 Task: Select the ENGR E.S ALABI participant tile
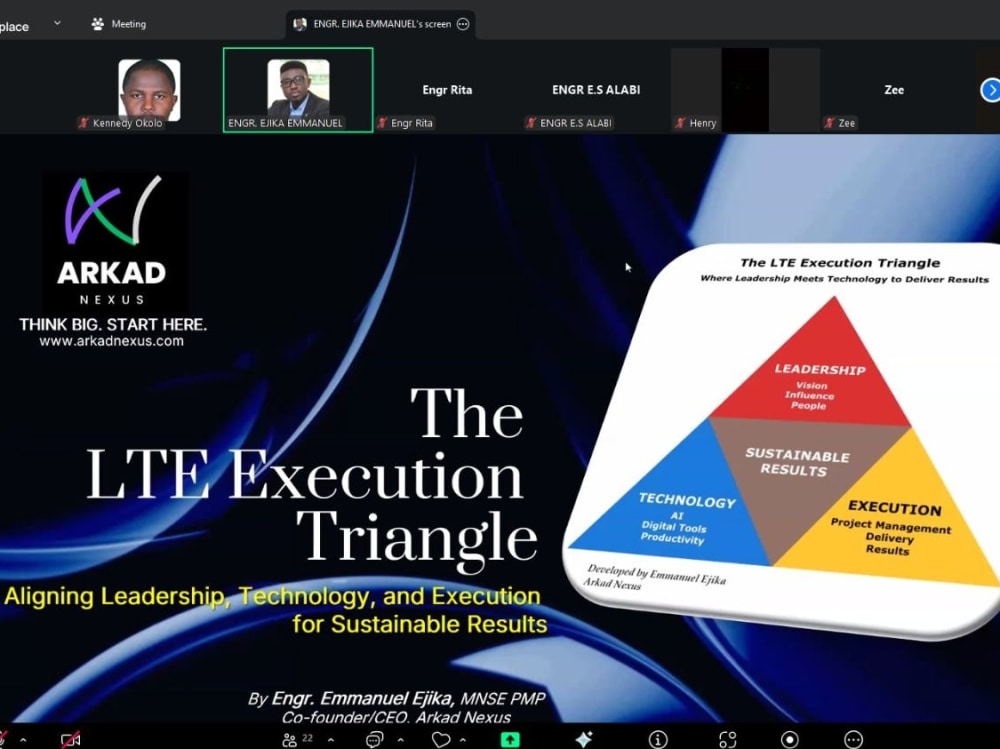point(596,90)
